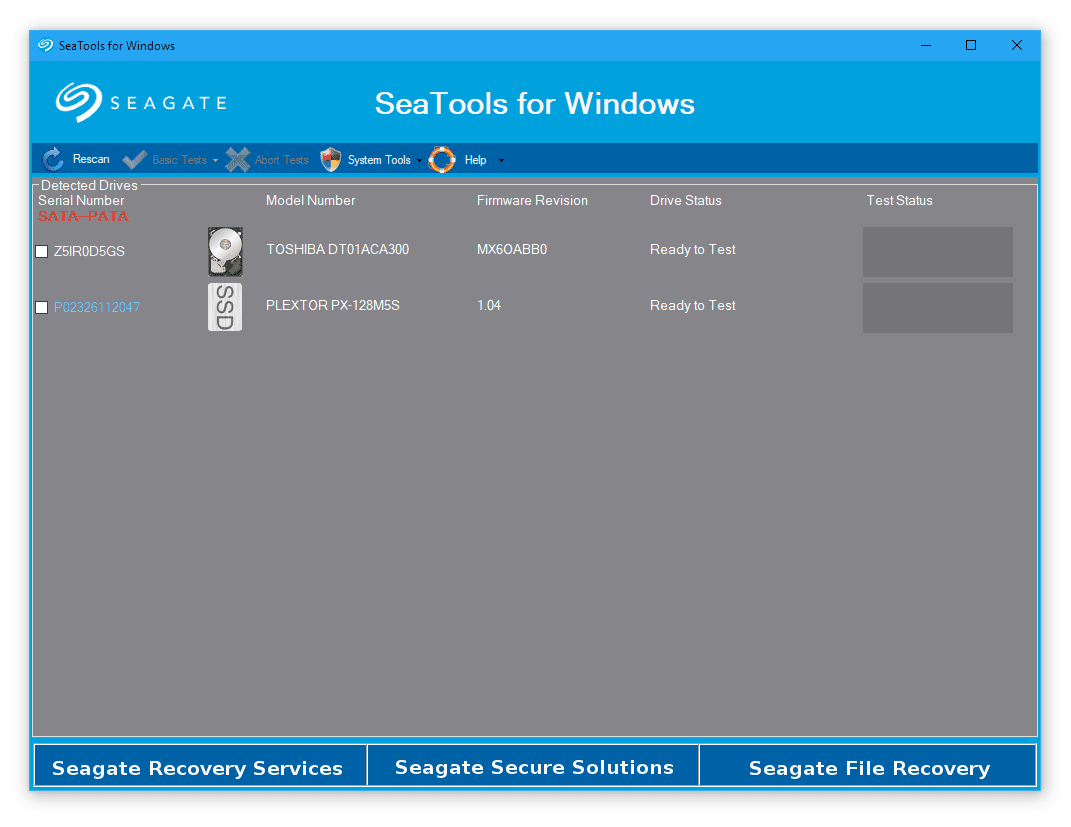The image size is (1071, 827).
Task: Open Seagate Recovery Services
Action: pos(200,766)
